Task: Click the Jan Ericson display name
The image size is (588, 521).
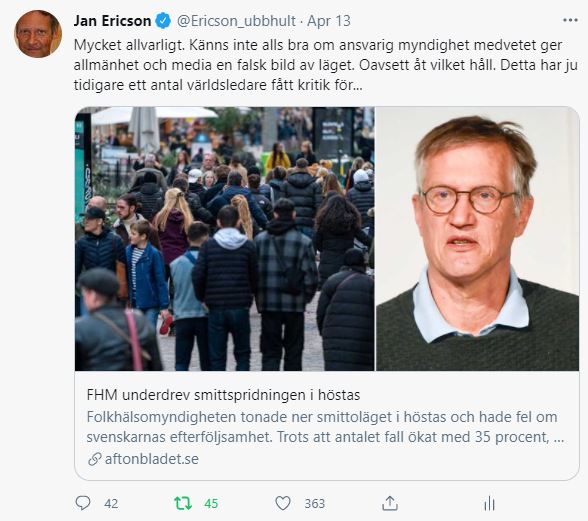Action: (x=112, y=21)
